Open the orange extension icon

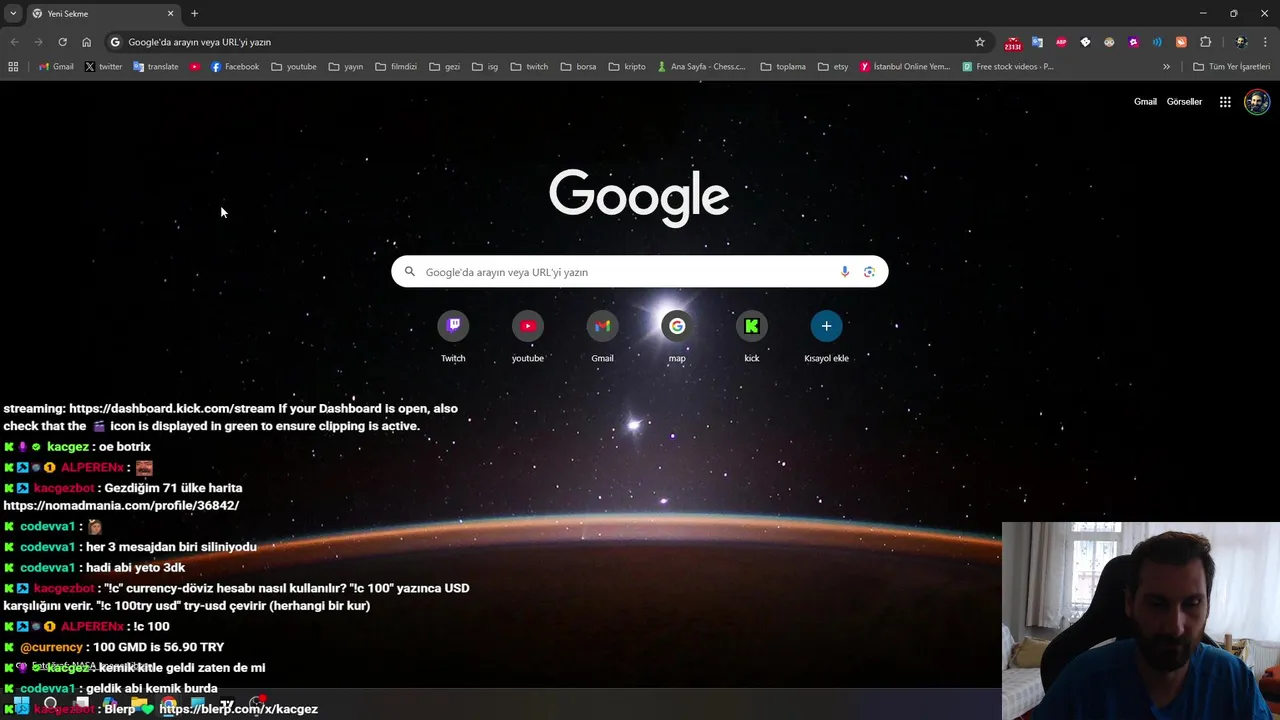tap(1181, 42)
